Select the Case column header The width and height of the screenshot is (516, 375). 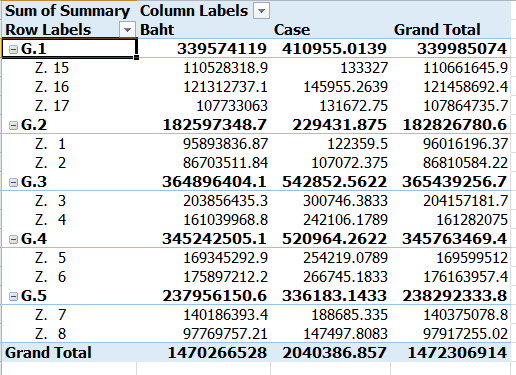coord(292,30)
